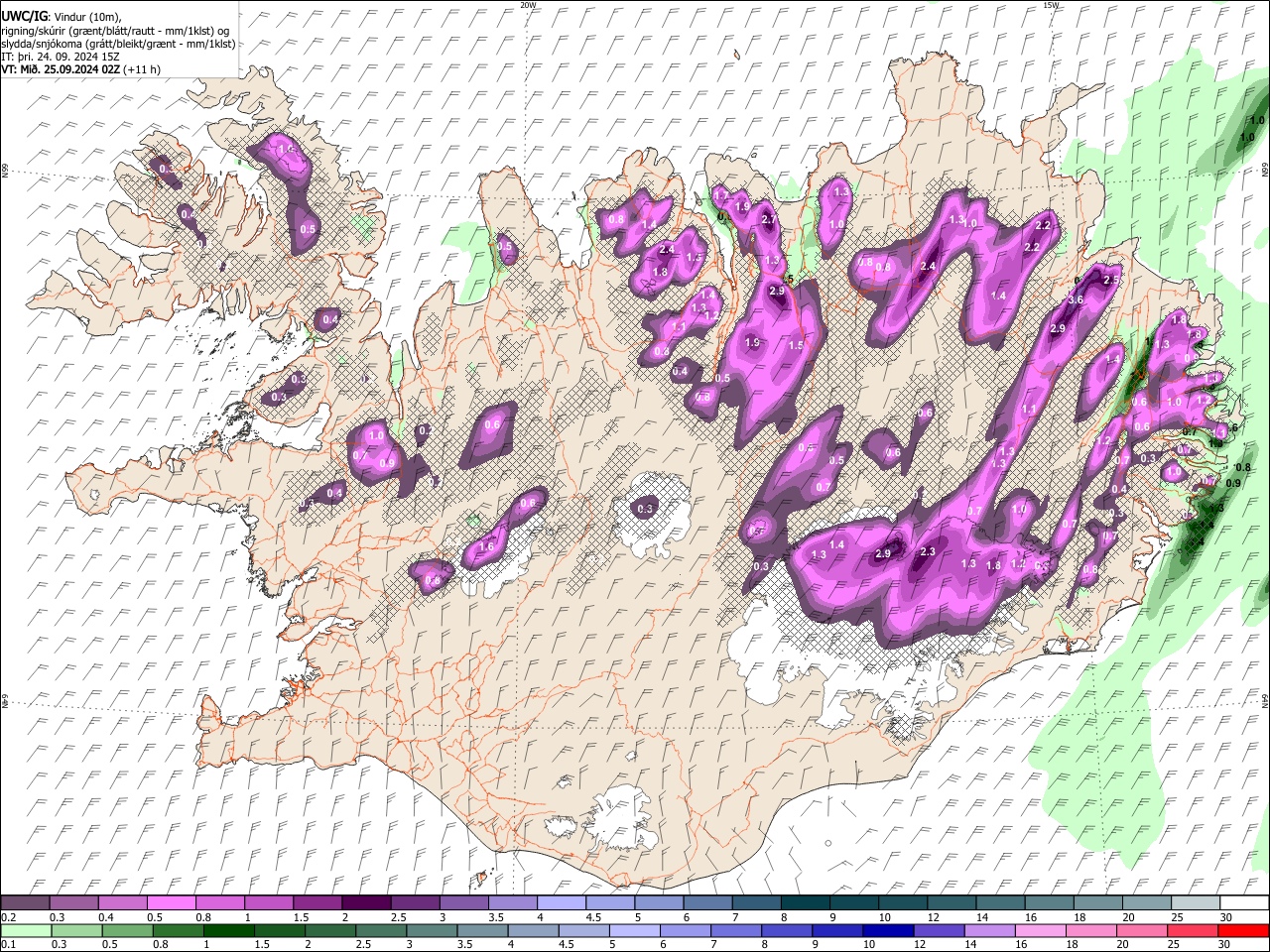Pick the bright pink top swatch between 0.5 and 0.8
1270x952 pixels.
[x=171, y=903]
